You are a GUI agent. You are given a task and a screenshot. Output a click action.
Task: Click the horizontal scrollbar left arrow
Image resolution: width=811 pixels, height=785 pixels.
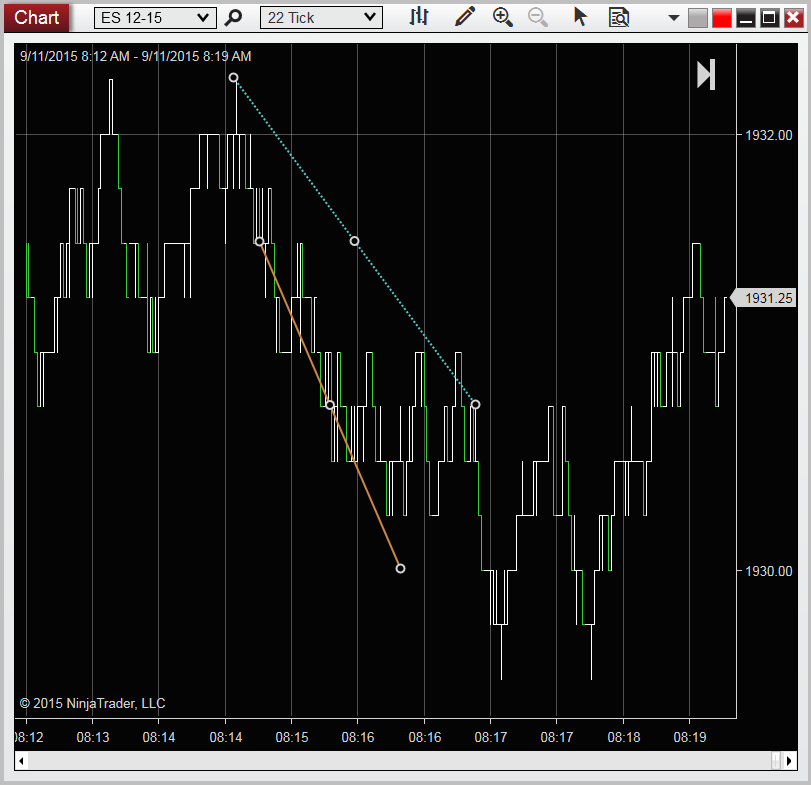(x=21, y=761)
